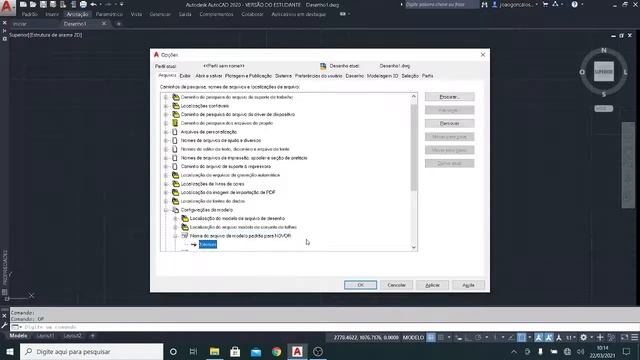This screenshot has width=640, height=360.
Task: Select the highlighted template file entry in tree
Action: pos(208,244)
